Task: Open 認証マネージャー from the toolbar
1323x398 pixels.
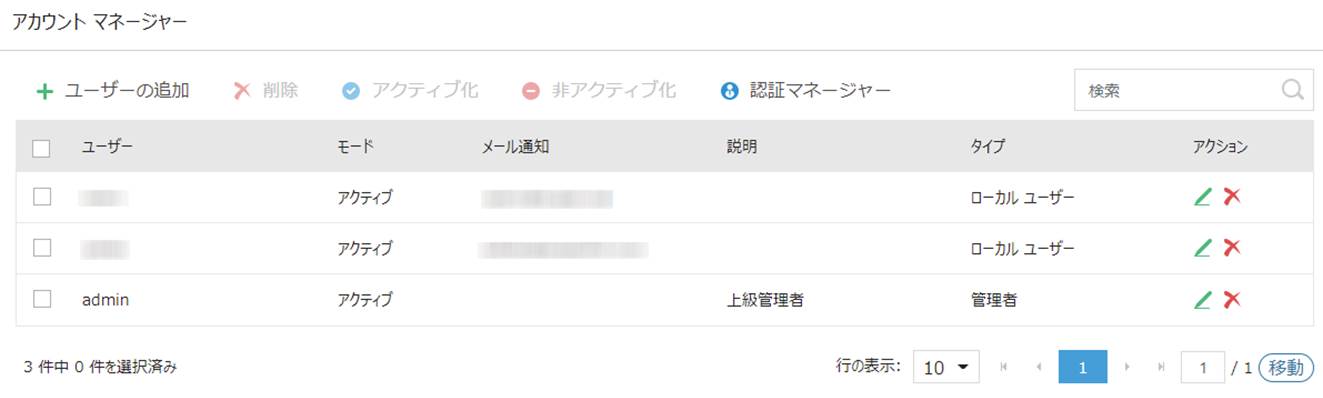Action: [x=806, y=90]
